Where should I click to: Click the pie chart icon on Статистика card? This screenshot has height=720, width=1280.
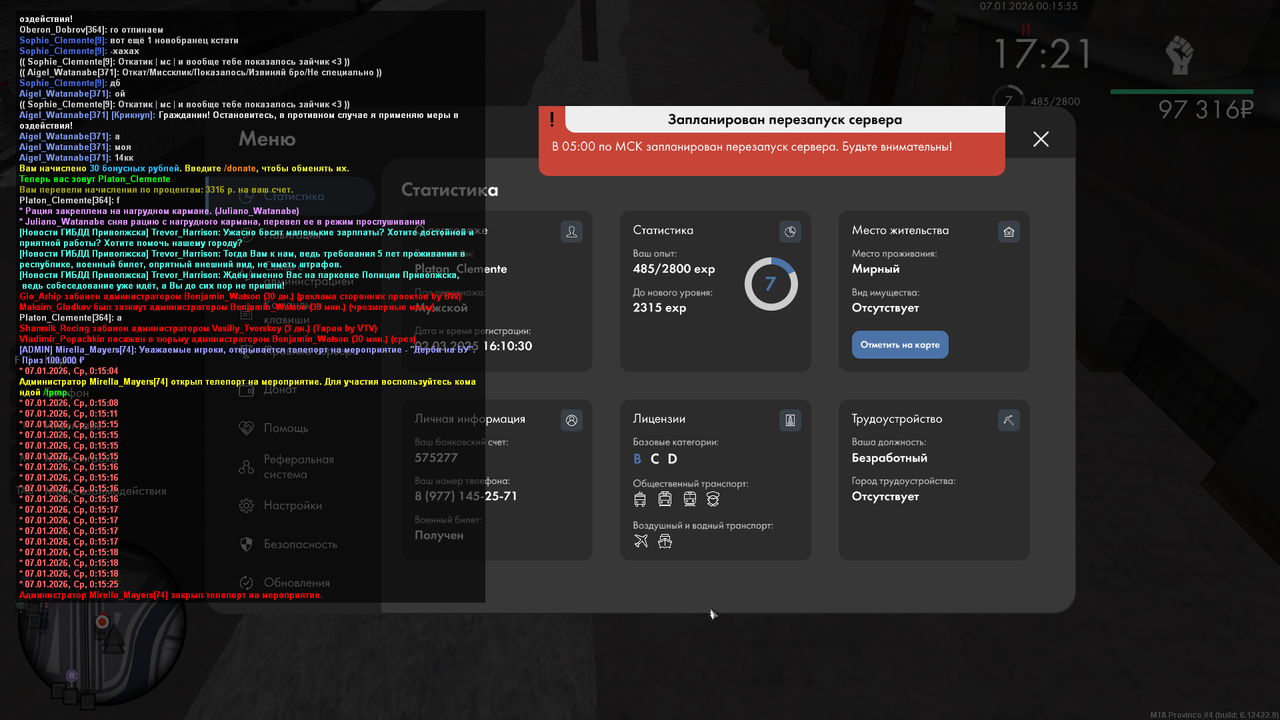[790, 231]
